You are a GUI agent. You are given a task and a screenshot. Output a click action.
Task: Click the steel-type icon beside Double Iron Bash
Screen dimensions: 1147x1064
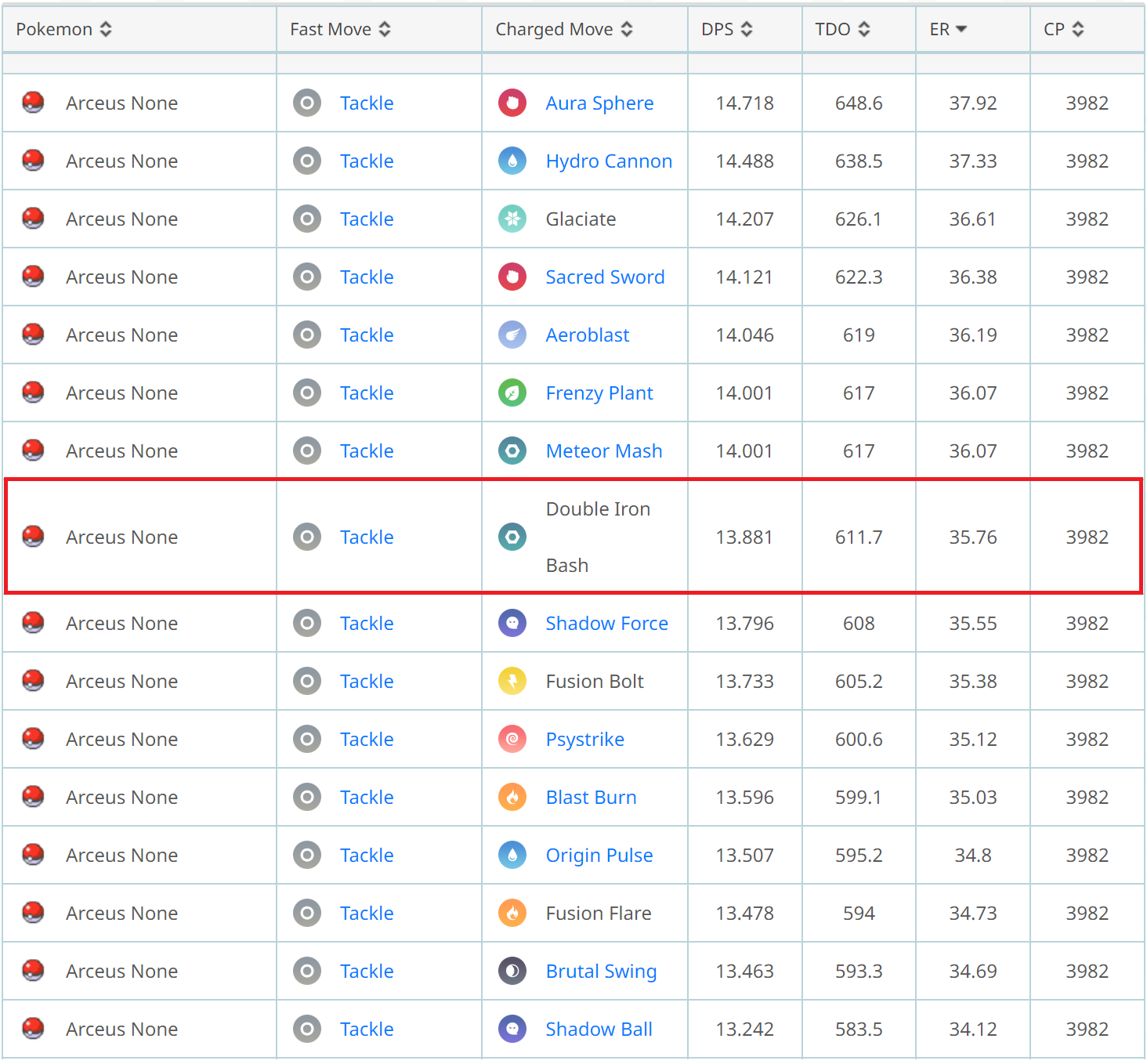[512, 537]
